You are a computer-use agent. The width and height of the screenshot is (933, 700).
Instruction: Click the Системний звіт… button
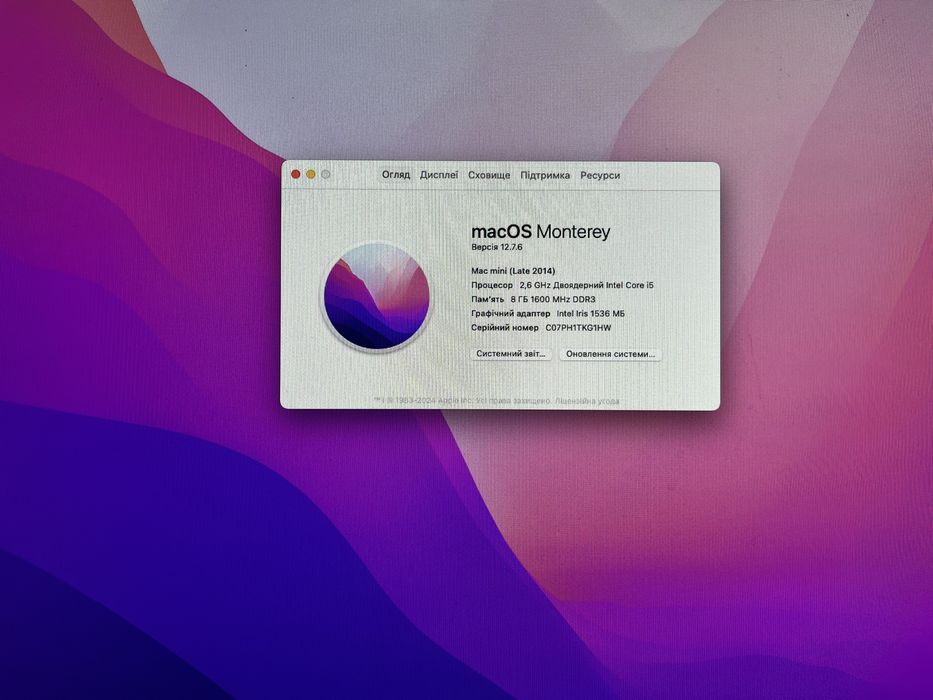[511, 354]
